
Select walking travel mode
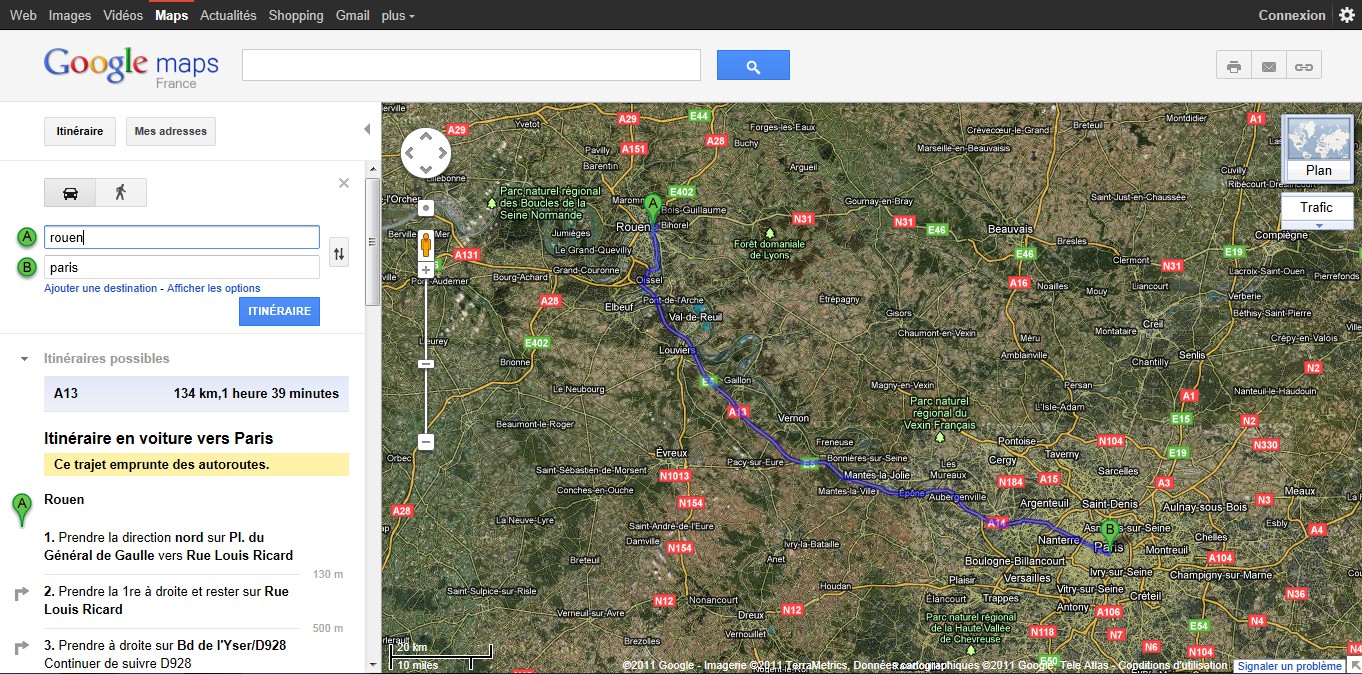tap(121, 192)
